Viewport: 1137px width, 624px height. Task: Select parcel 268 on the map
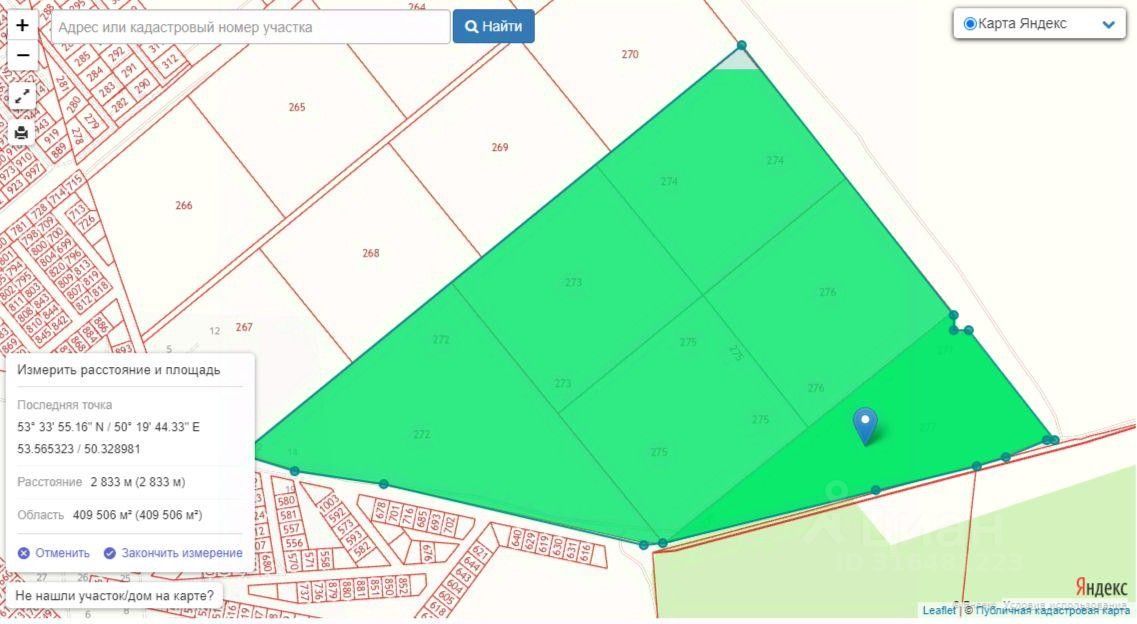tap(371, 253)
